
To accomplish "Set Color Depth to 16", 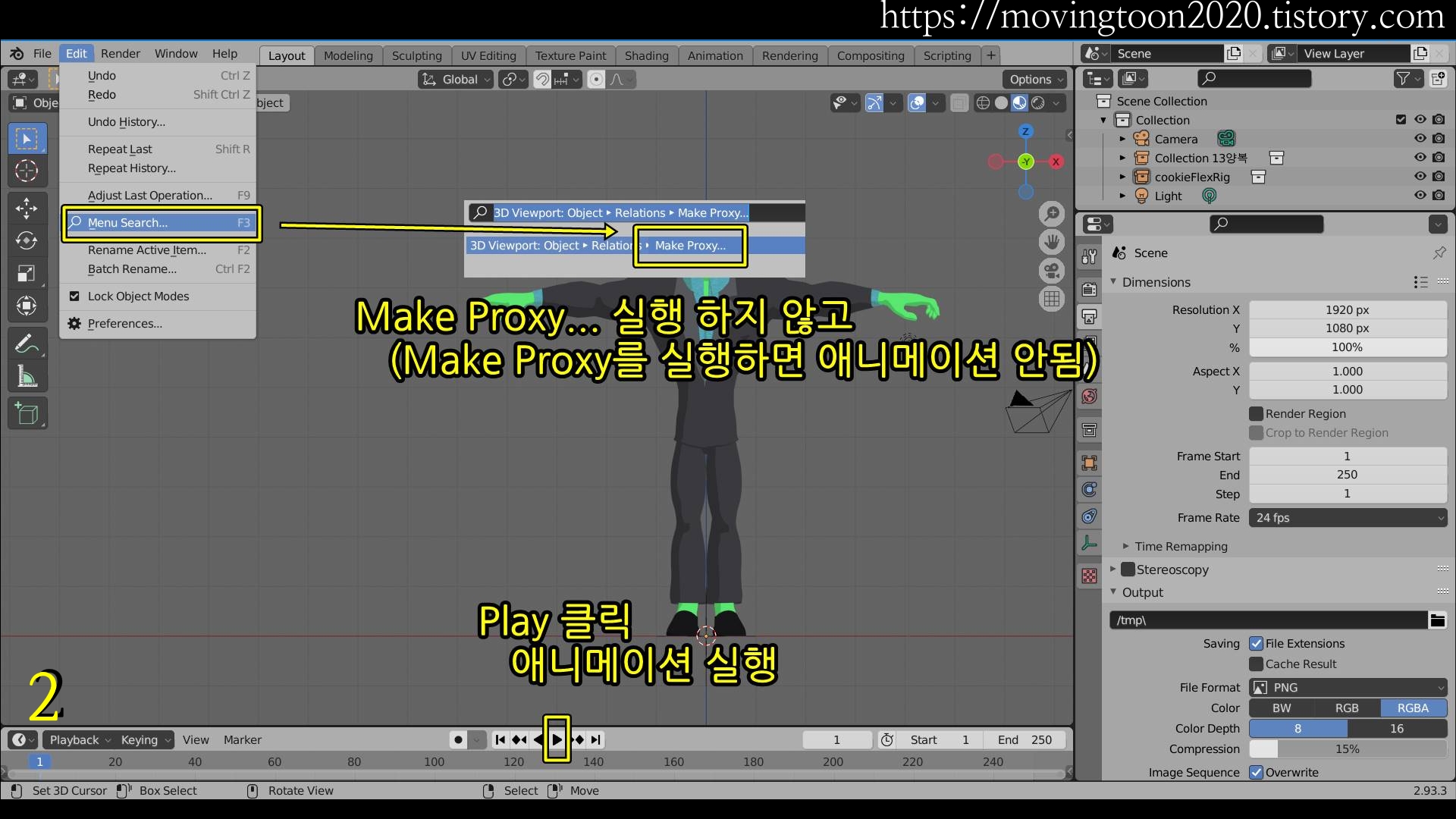I will click(x=1397, y=729).
